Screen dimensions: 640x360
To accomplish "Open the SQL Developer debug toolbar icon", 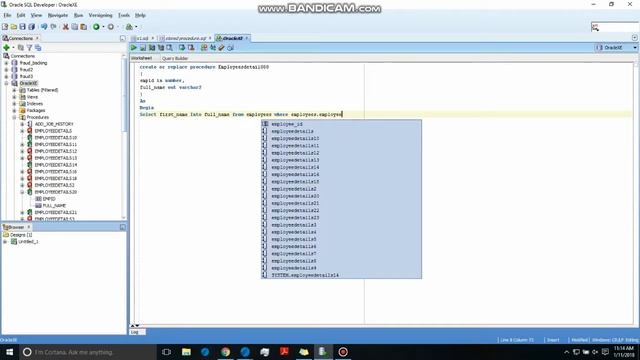I will click(x=129, y=27).
